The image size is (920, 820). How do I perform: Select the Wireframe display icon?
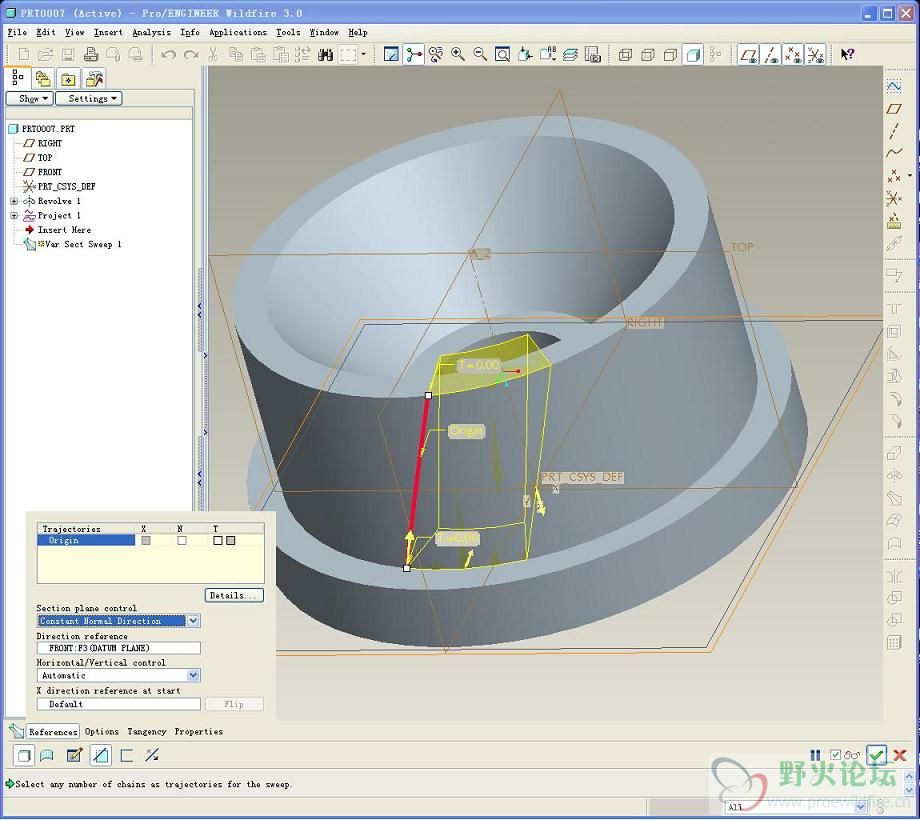(x=625, y=55)
